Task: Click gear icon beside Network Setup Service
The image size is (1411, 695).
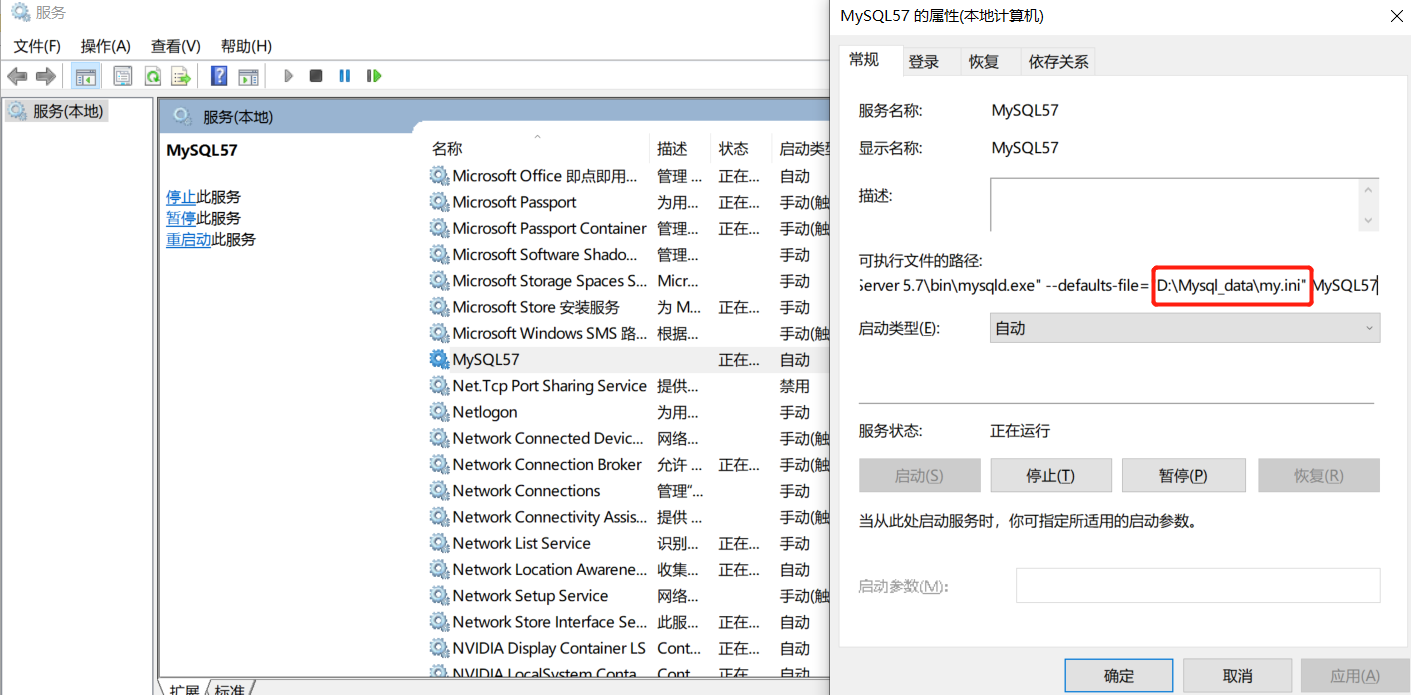Action: tap(439, 596)
